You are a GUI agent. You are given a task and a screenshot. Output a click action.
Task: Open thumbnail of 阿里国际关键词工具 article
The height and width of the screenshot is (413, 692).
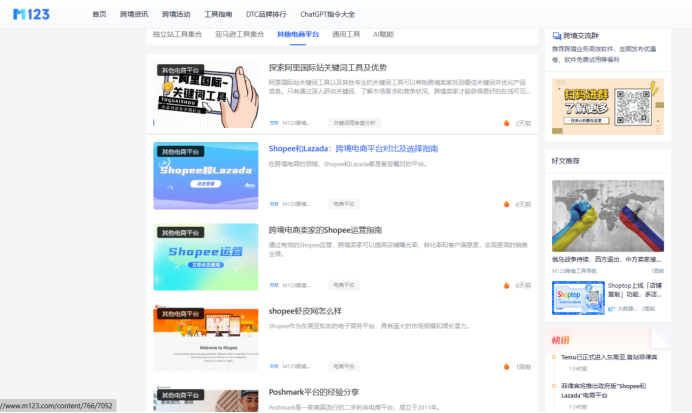(x=206, y=94)
